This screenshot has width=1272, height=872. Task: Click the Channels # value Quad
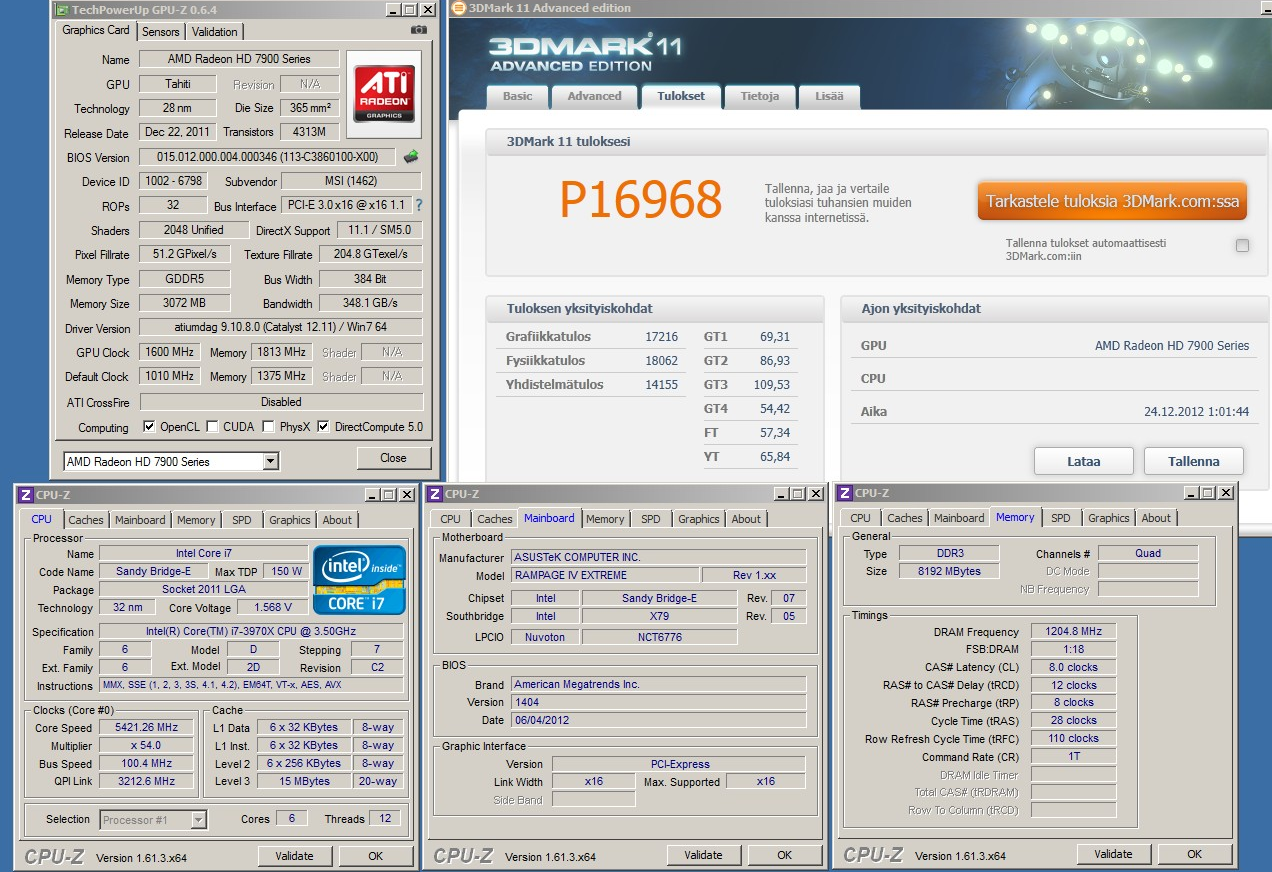point(1148,553)
